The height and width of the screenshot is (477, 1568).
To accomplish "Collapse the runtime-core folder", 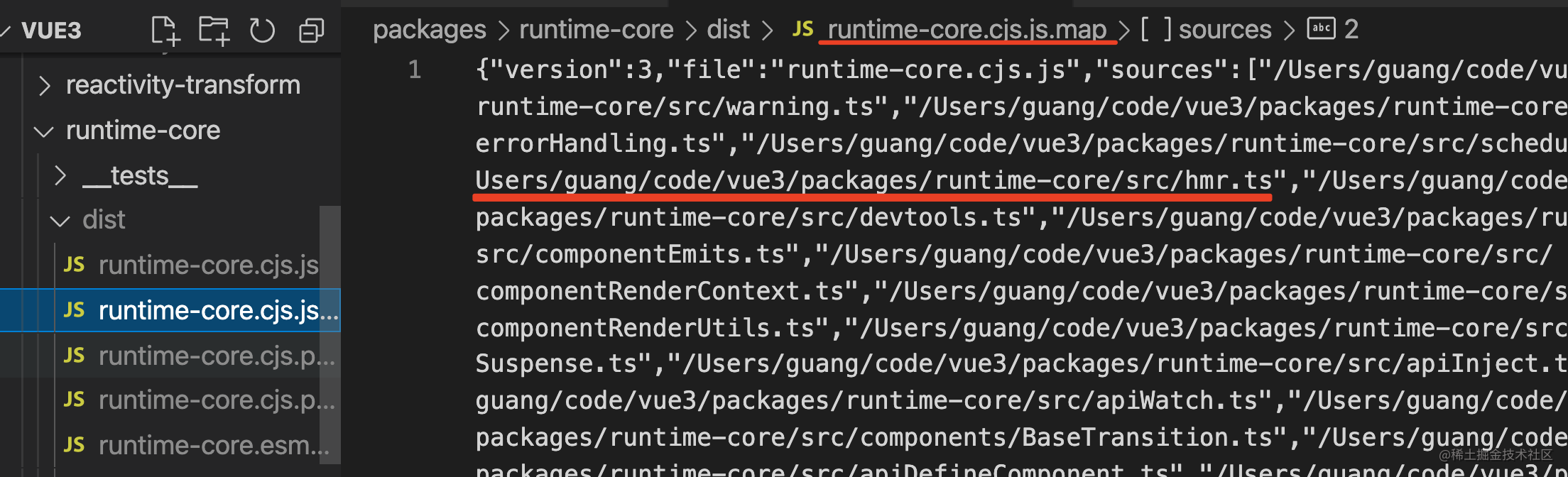I will [x=44, y=131].
